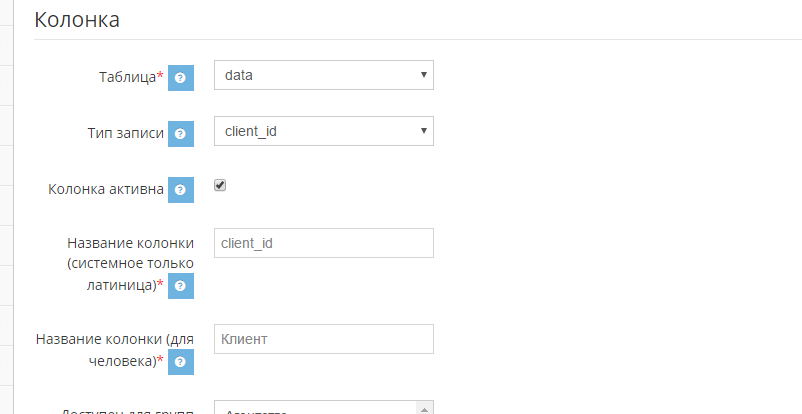Click the red asterisk next to Таблица

pos(160,76)
